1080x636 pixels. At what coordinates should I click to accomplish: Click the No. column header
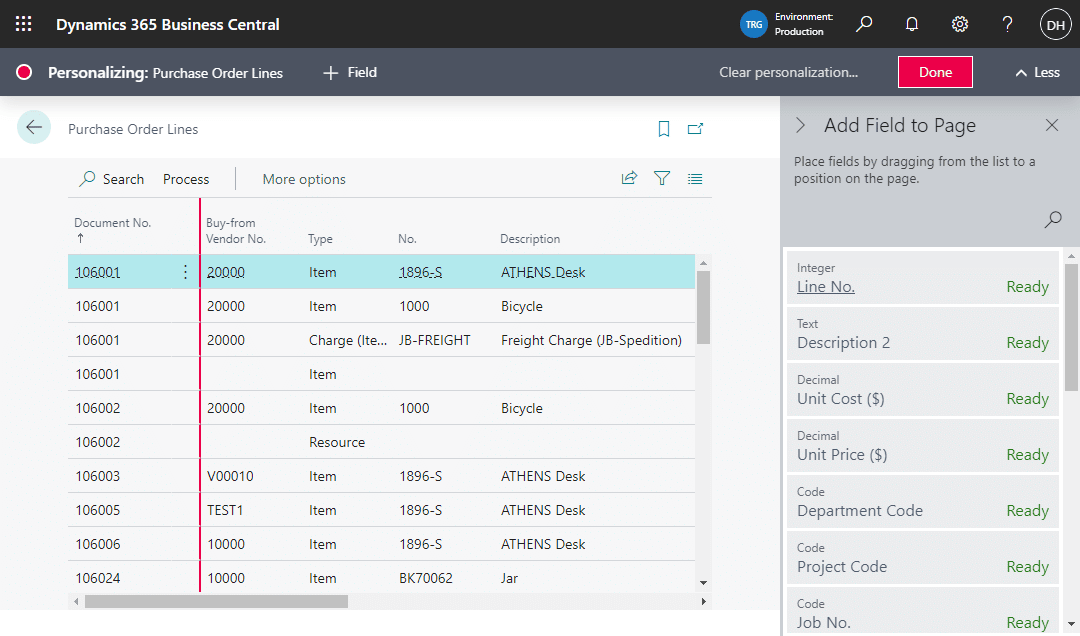click(407, 239)
